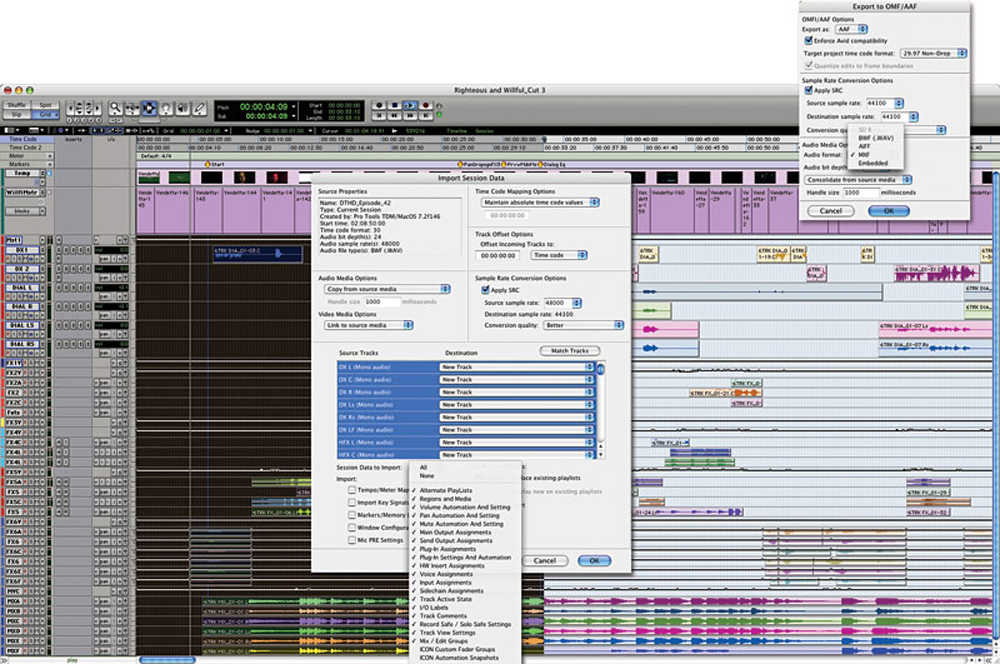Toggle Apply SRC in Import Session Data
Viewport: 1000px width, 664px height.
485,290
